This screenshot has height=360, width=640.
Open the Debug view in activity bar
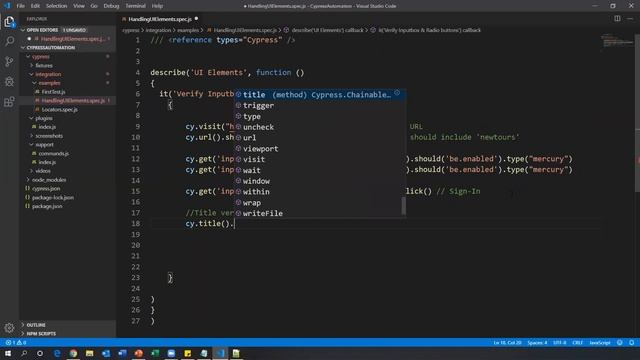(9, 81)
